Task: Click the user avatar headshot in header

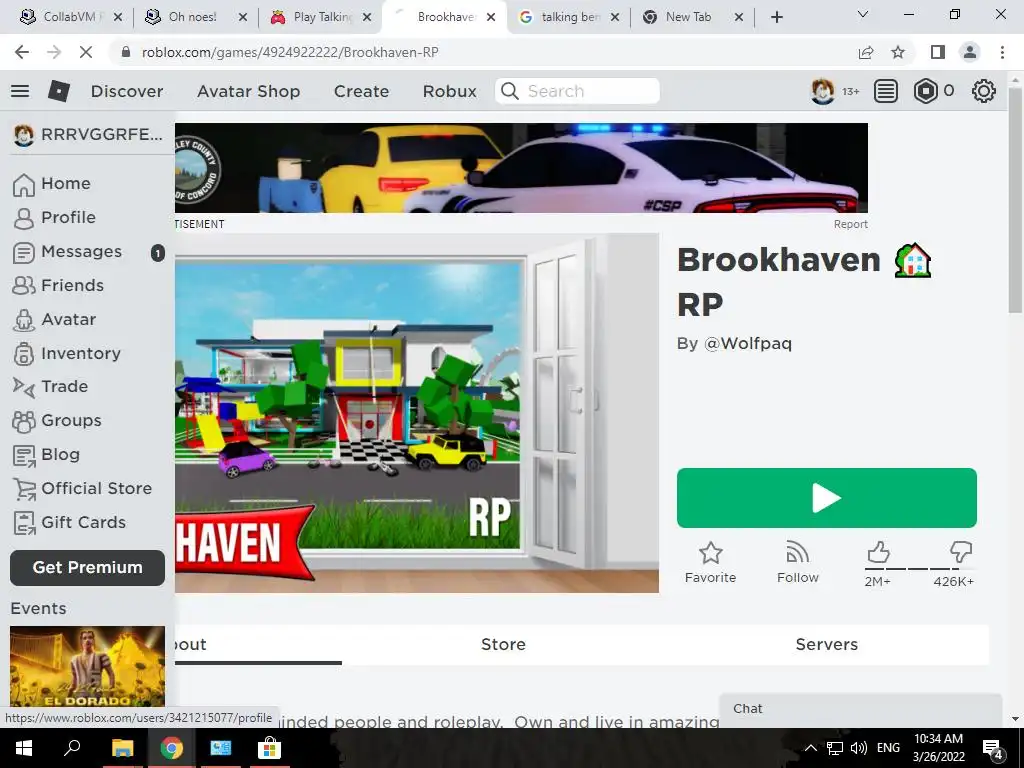Action: [822, 91]
